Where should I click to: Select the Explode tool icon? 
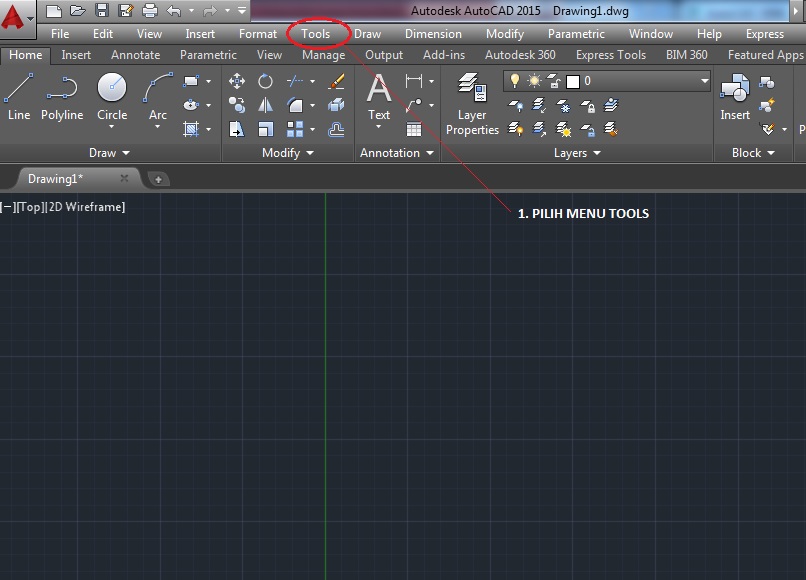[x=336, y=105]
